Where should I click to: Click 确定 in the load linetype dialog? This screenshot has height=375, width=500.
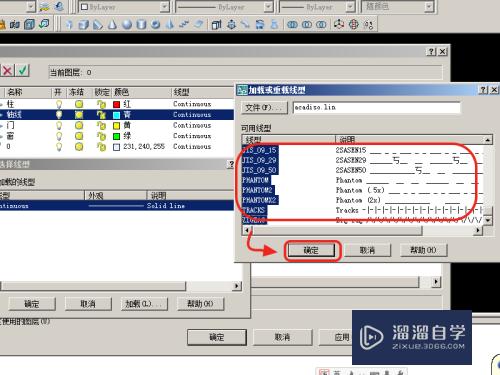pos(311,250)
